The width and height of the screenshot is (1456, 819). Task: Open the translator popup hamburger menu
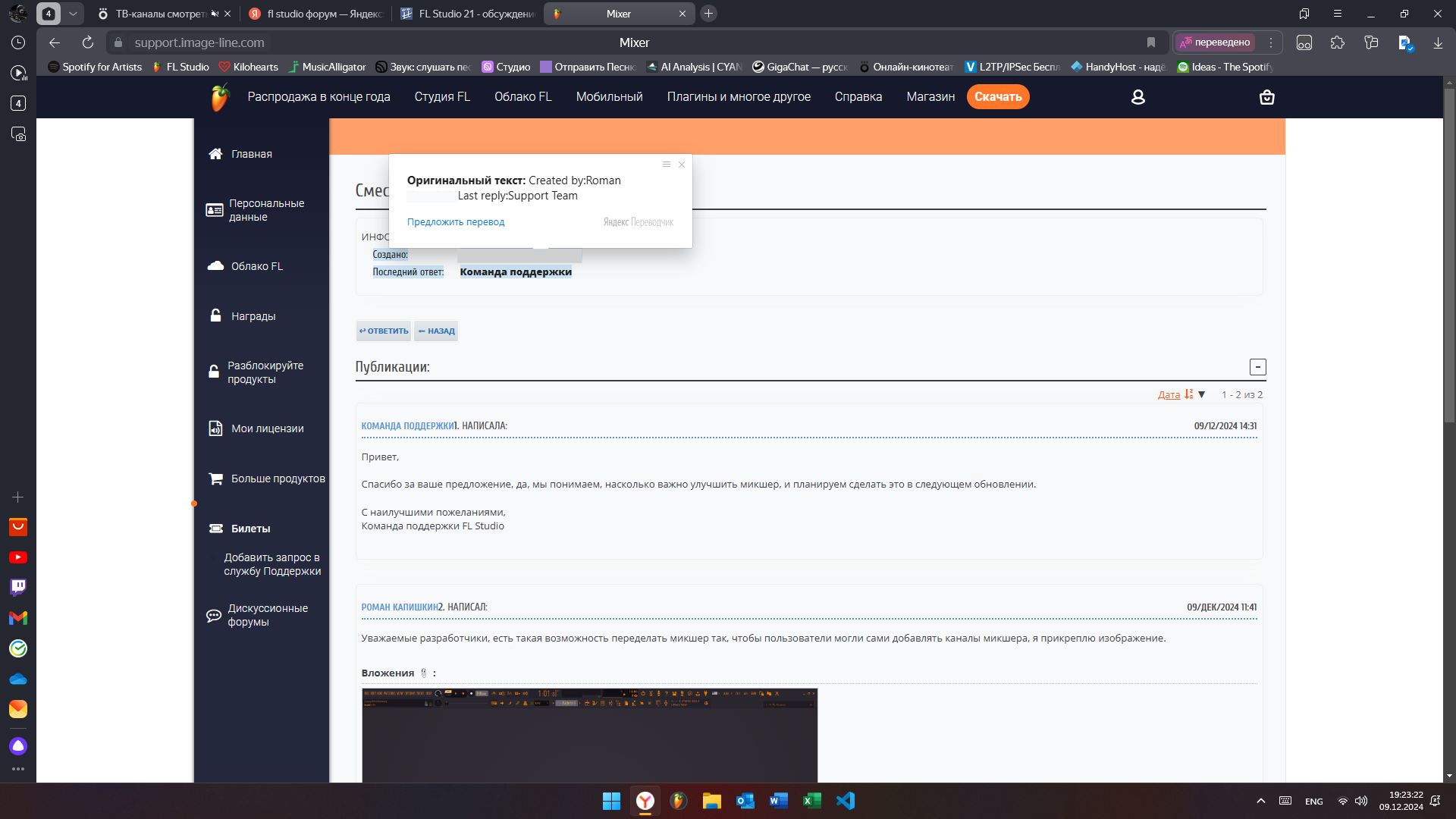[x=667, y=165]
